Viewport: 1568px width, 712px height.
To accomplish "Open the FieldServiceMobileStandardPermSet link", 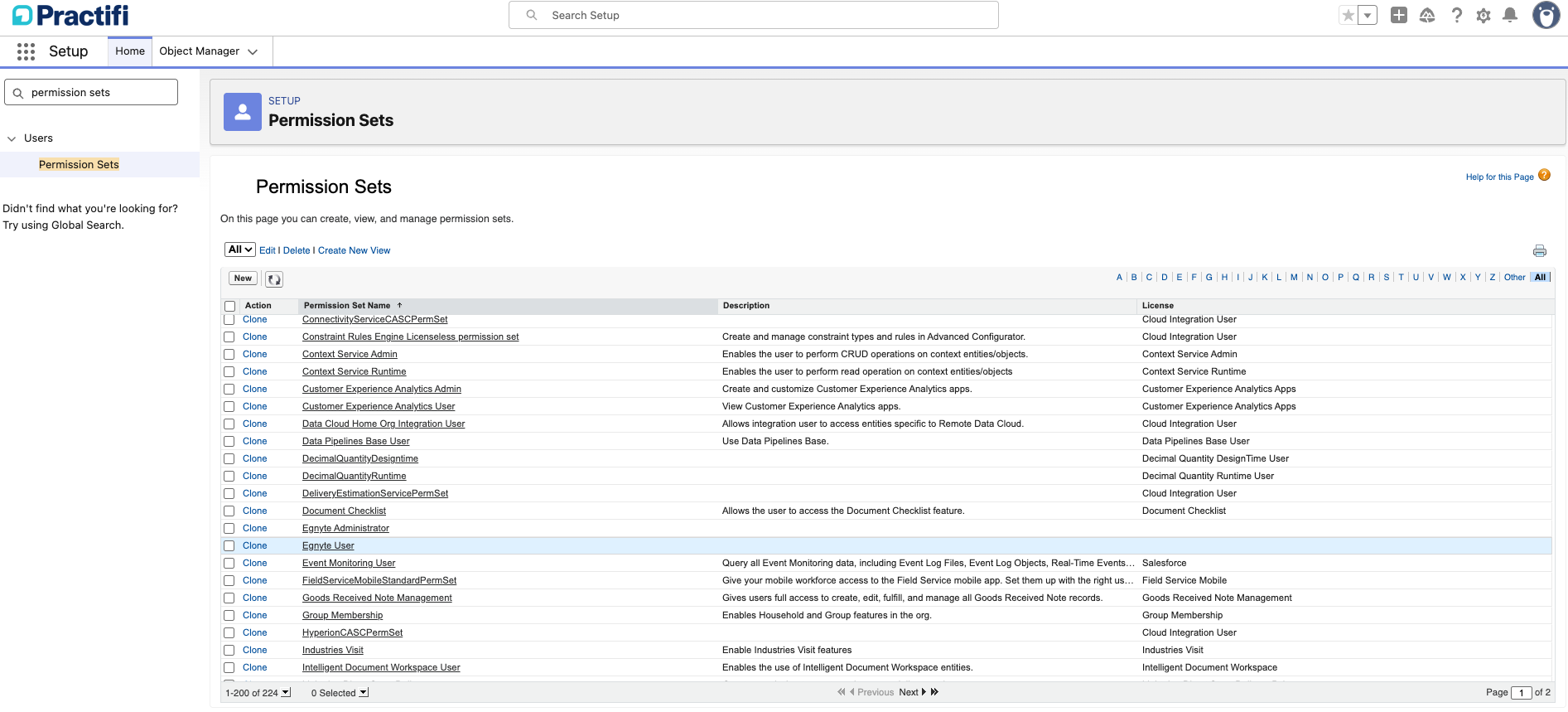I will point(379,581).
